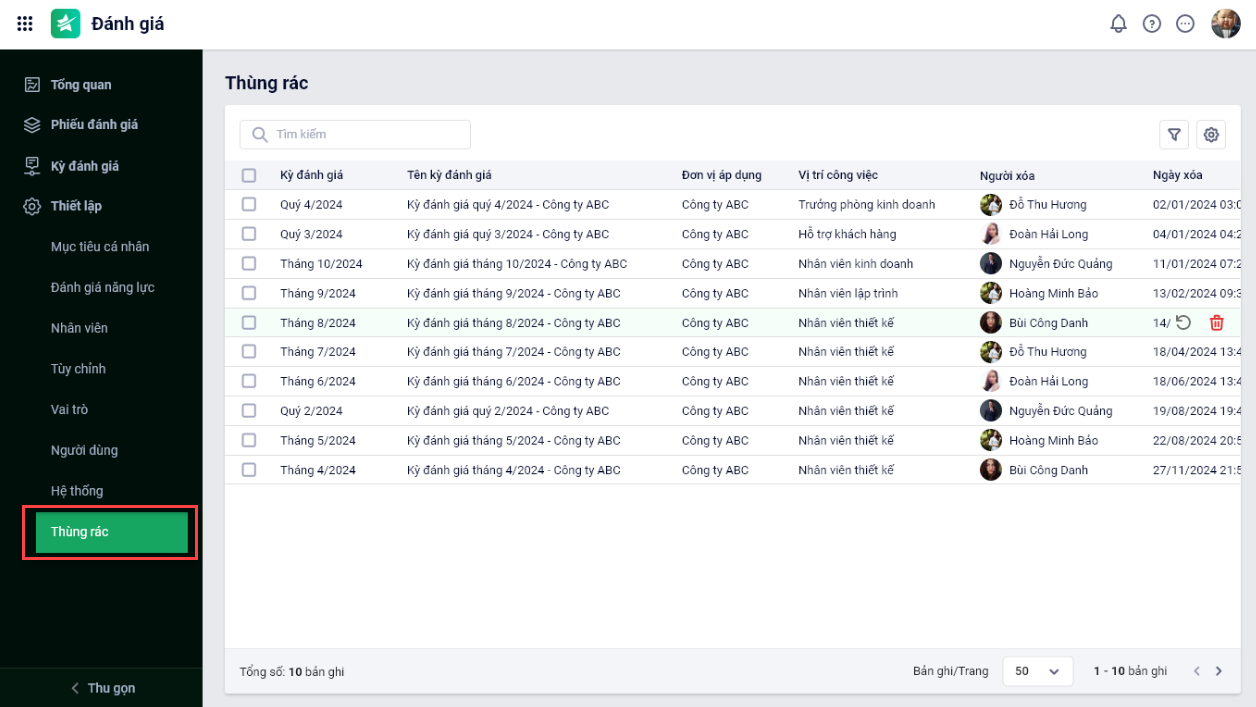Click 'Hỗ trợ khách hàng' cell
Image resolution: width=1256 pixels, height=707 pixels.
[847, 234]
